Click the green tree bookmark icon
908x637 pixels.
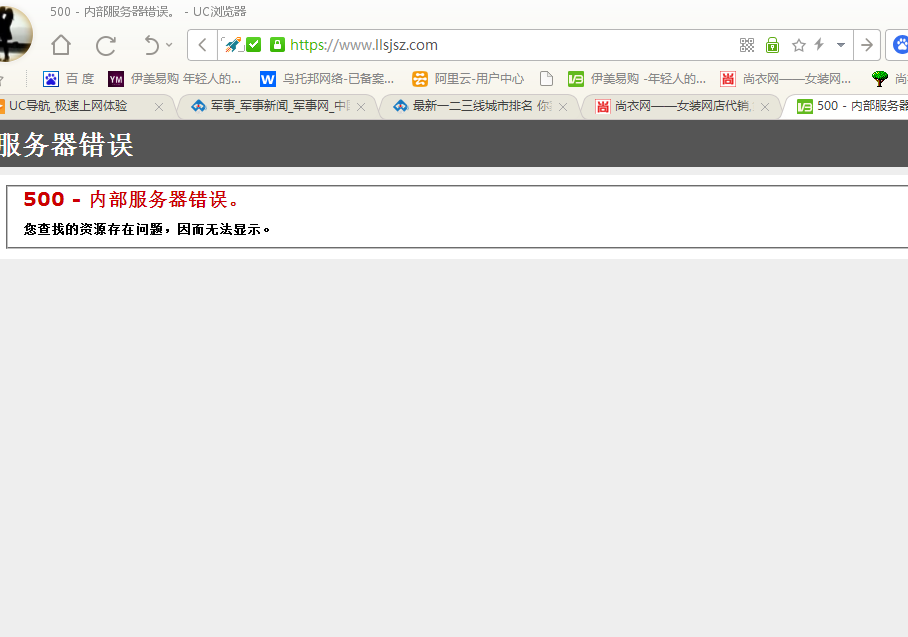tap(880, 79)
